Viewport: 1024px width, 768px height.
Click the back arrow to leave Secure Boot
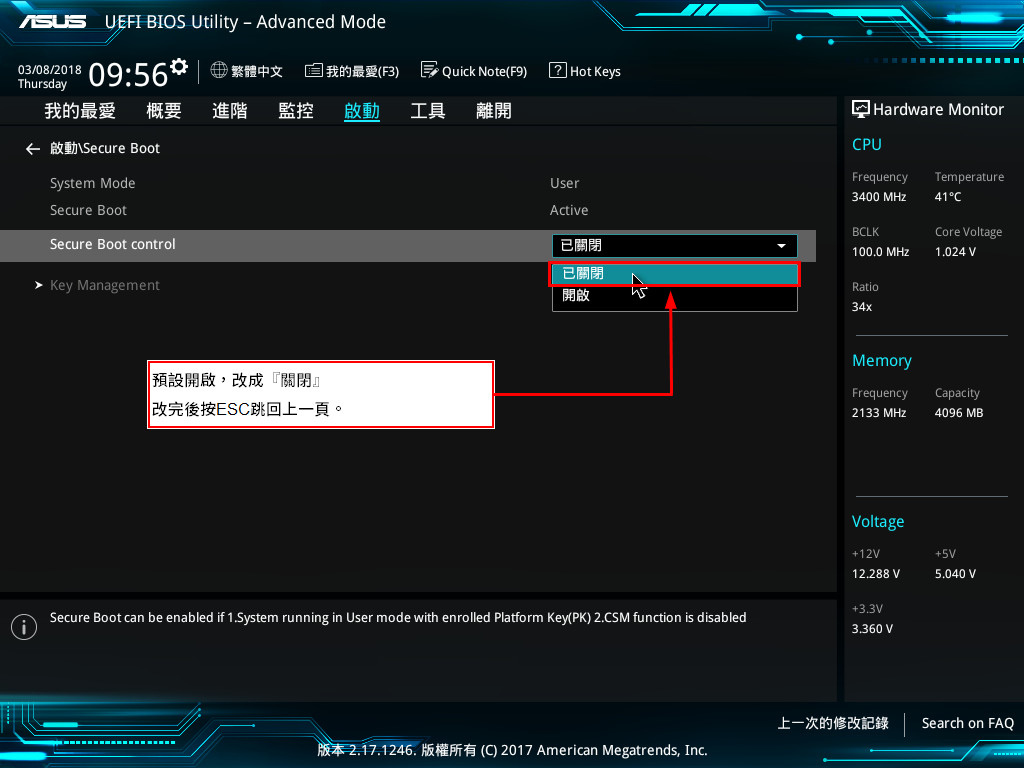(x=33, y=149)
